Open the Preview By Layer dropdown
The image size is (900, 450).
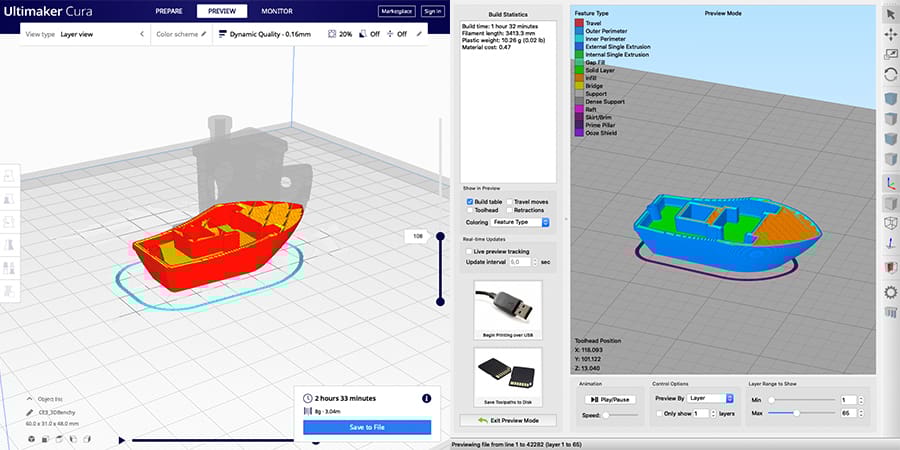pos(711,398)
